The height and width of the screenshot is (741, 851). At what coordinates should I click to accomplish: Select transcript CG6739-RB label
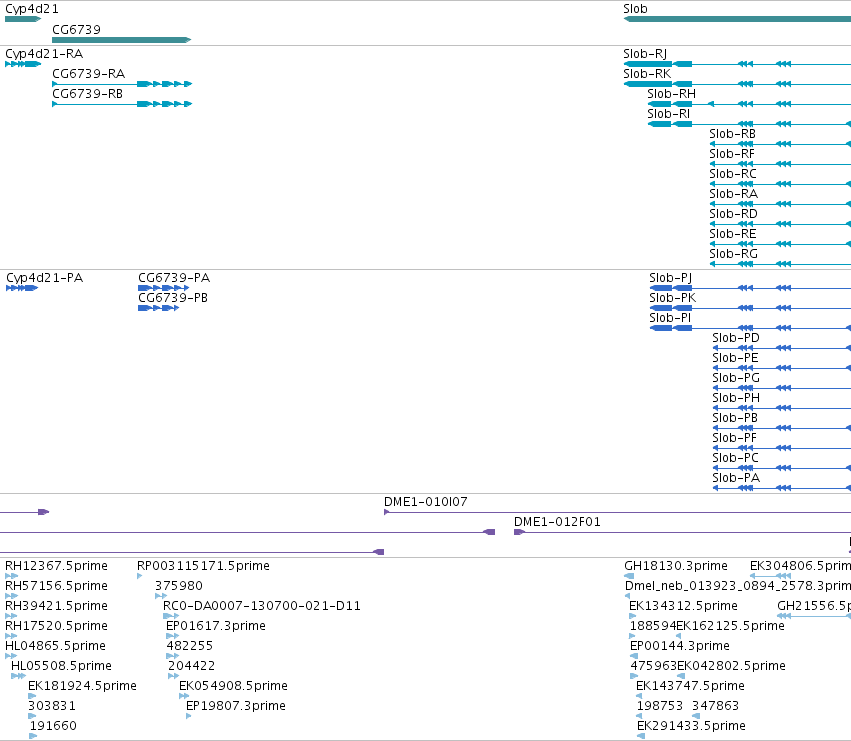(x=87, y=94)
